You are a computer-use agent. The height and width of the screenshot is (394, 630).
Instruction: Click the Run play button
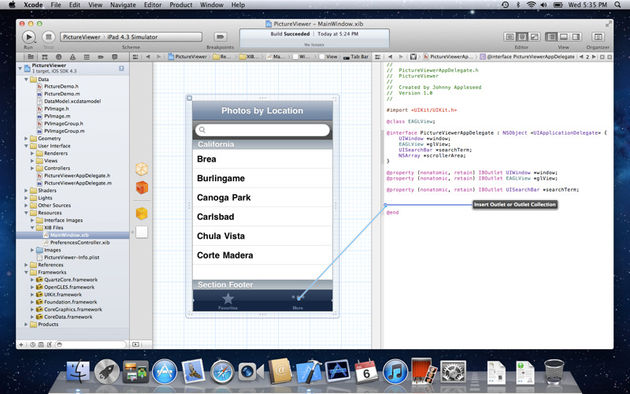(29, 37)
